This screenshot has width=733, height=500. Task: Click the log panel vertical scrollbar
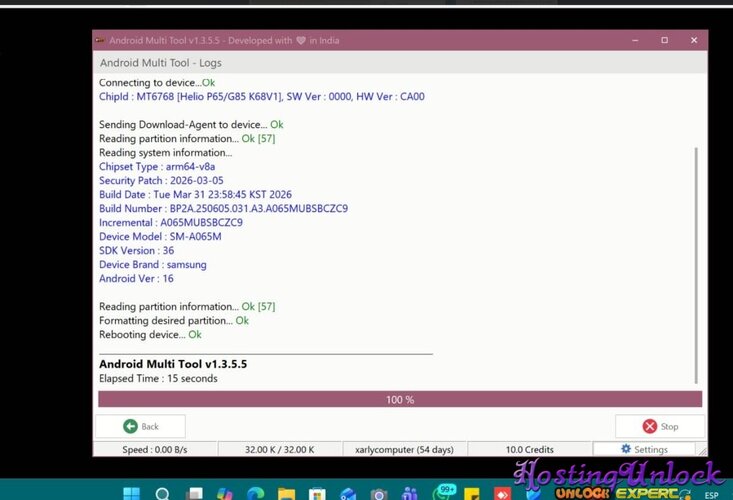(696, 265)
